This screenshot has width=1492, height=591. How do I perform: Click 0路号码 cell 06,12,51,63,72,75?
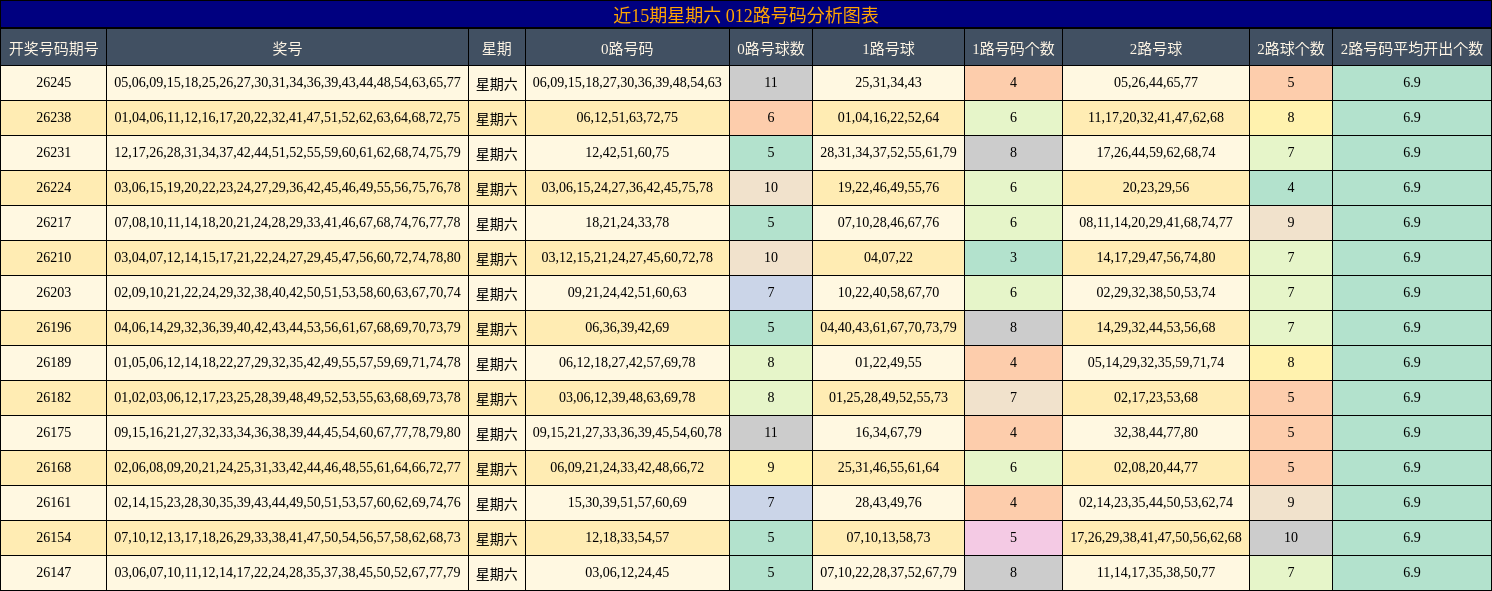coord(627,118)
